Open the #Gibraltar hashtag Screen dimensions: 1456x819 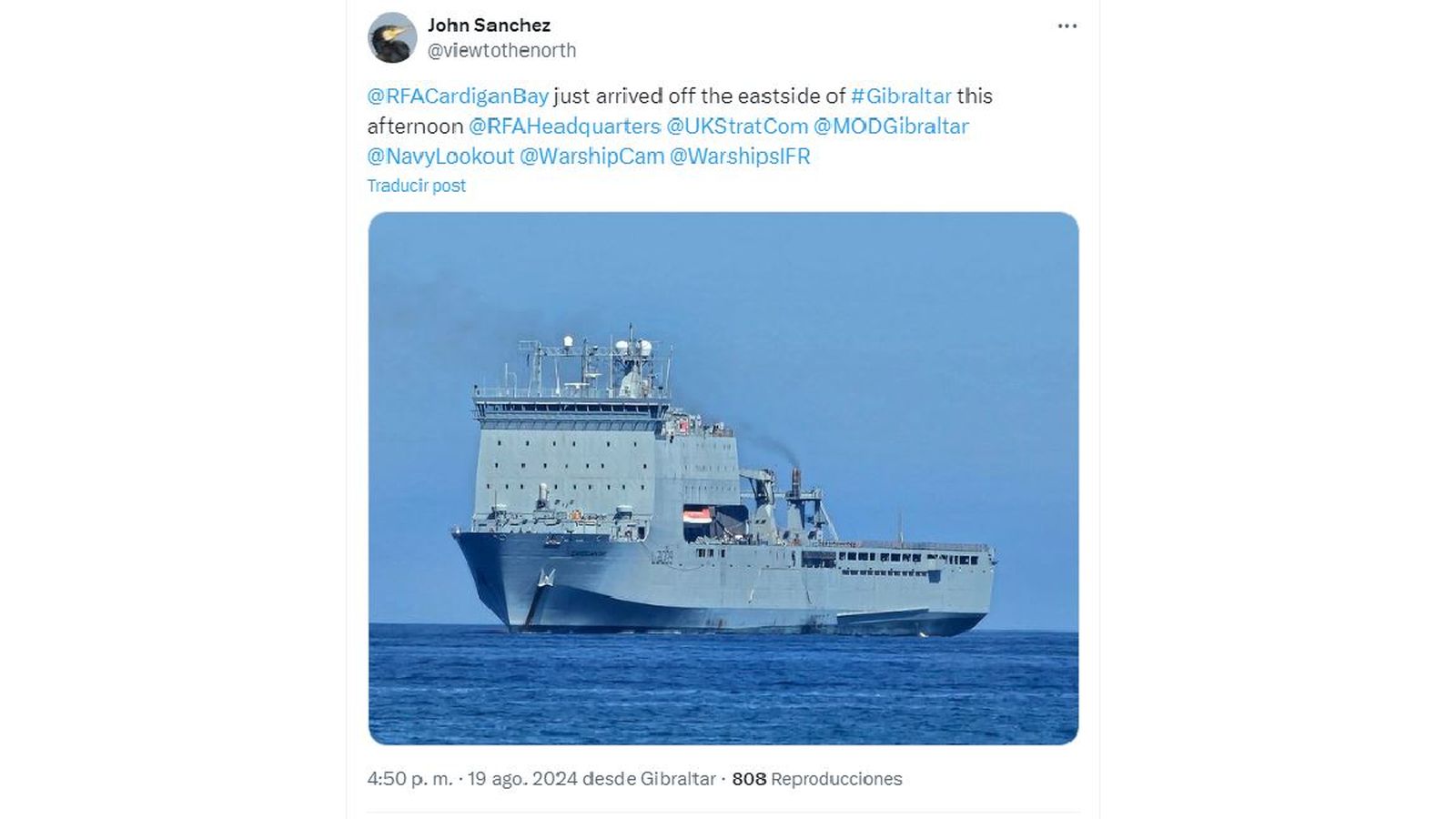point(901,96)
